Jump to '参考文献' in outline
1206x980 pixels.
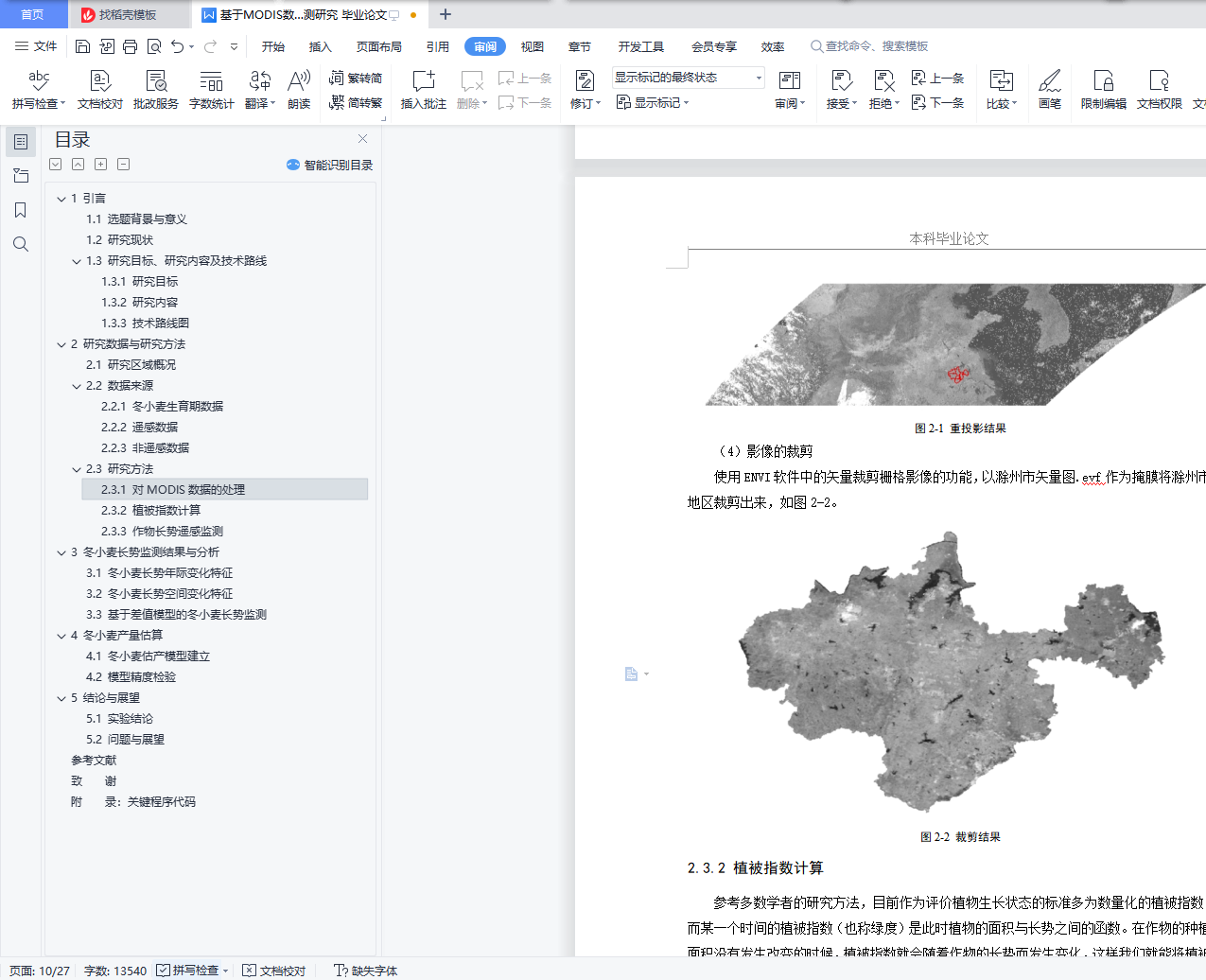pos(94,761)
